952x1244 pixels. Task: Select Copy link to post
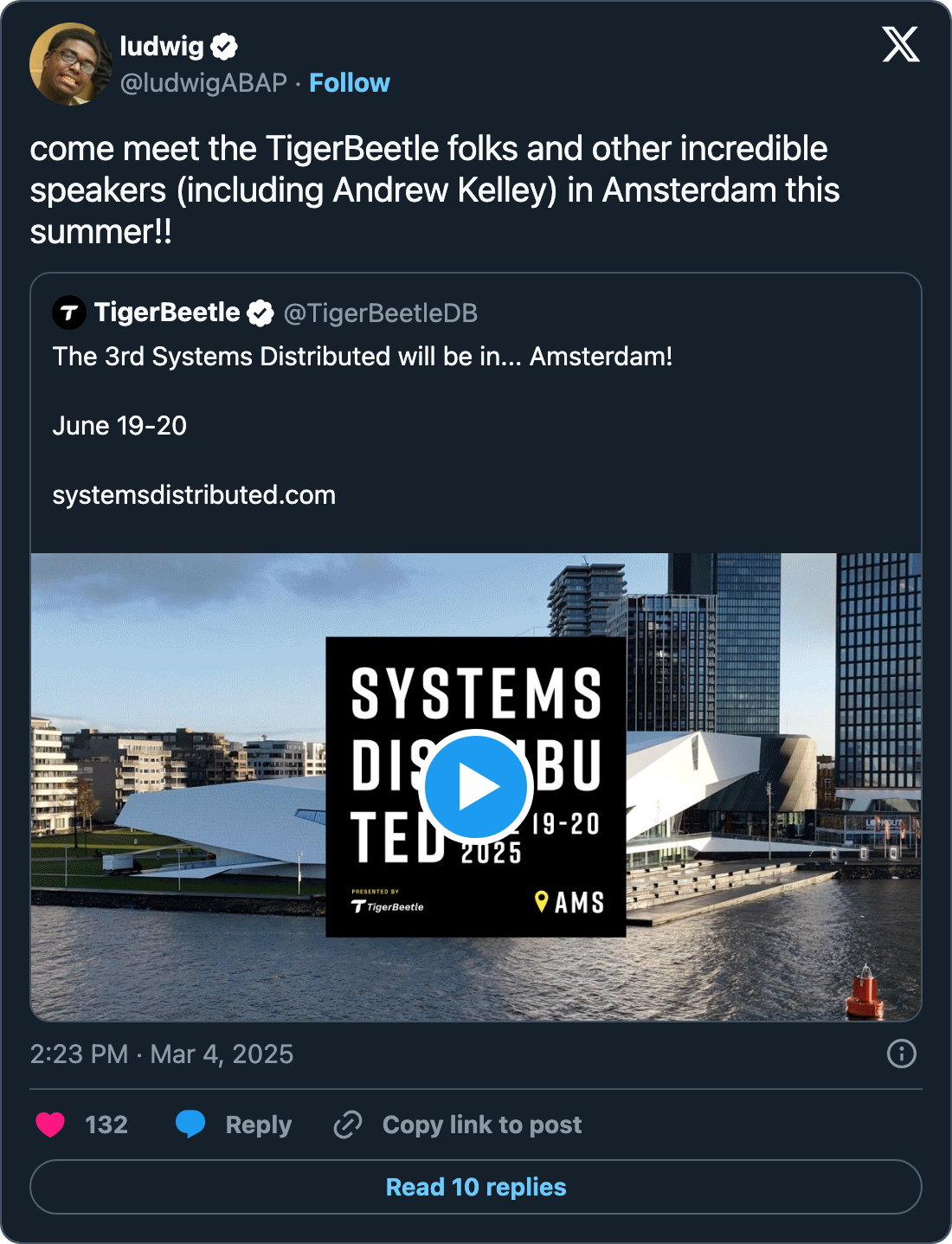tap(482, 1125)
